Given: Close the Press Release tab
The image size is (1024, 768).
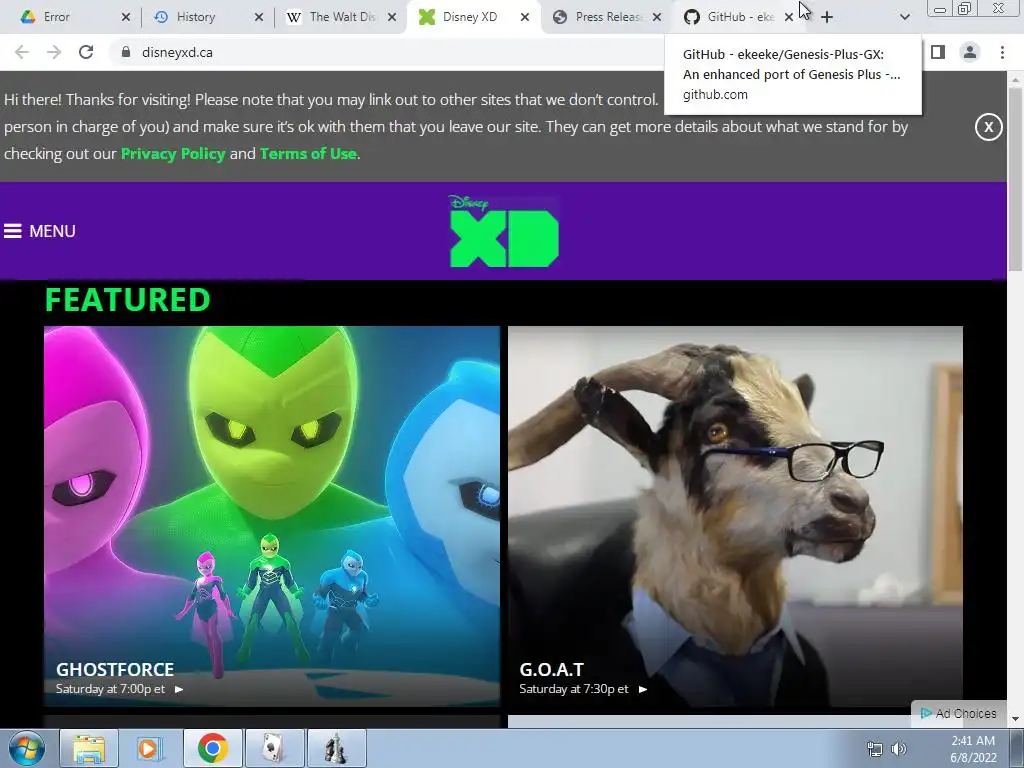Looking at the screenshot, I should click(657, 18).
